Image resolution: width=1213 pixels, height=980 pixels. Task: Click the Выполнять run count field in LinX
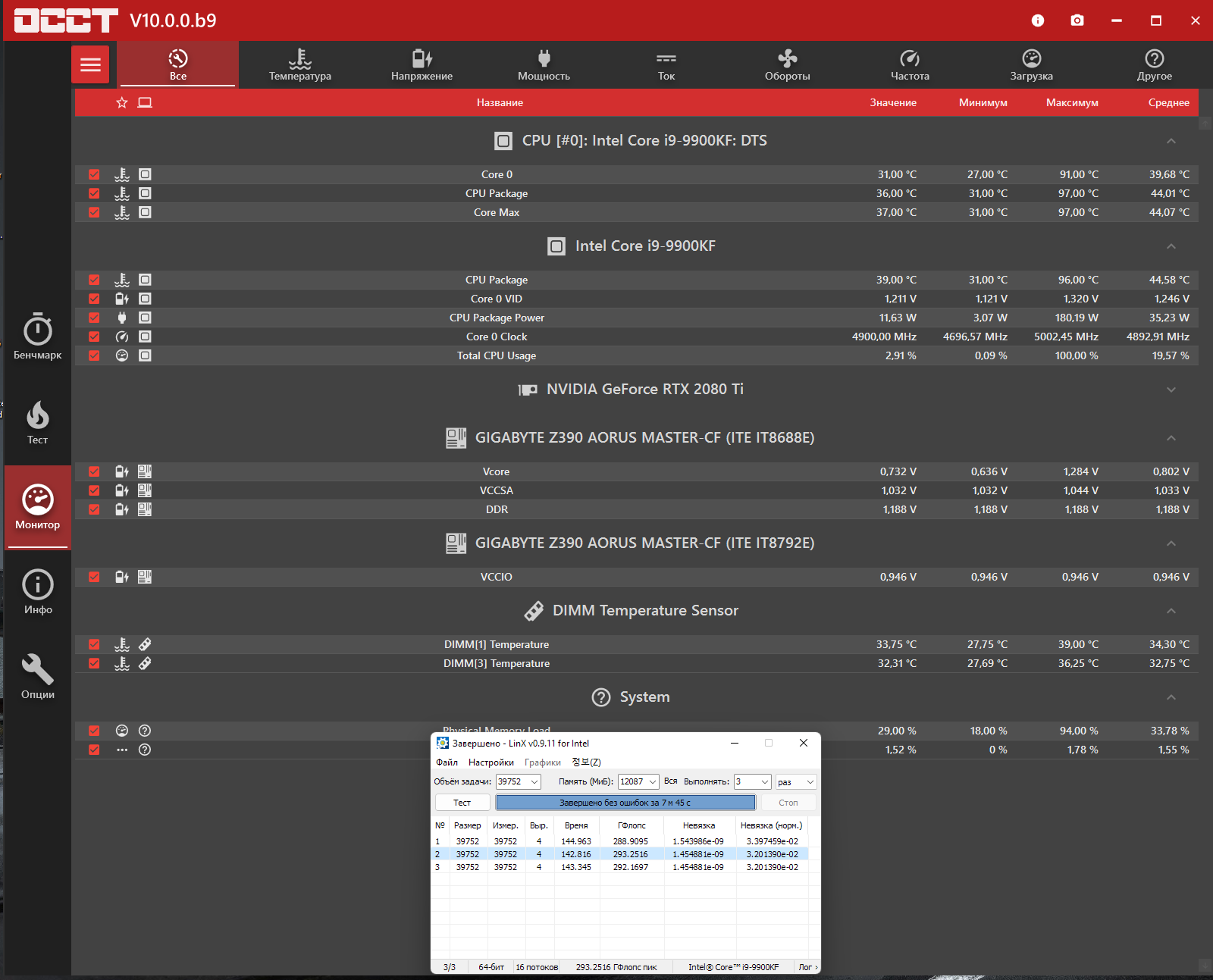click(752, 781)
